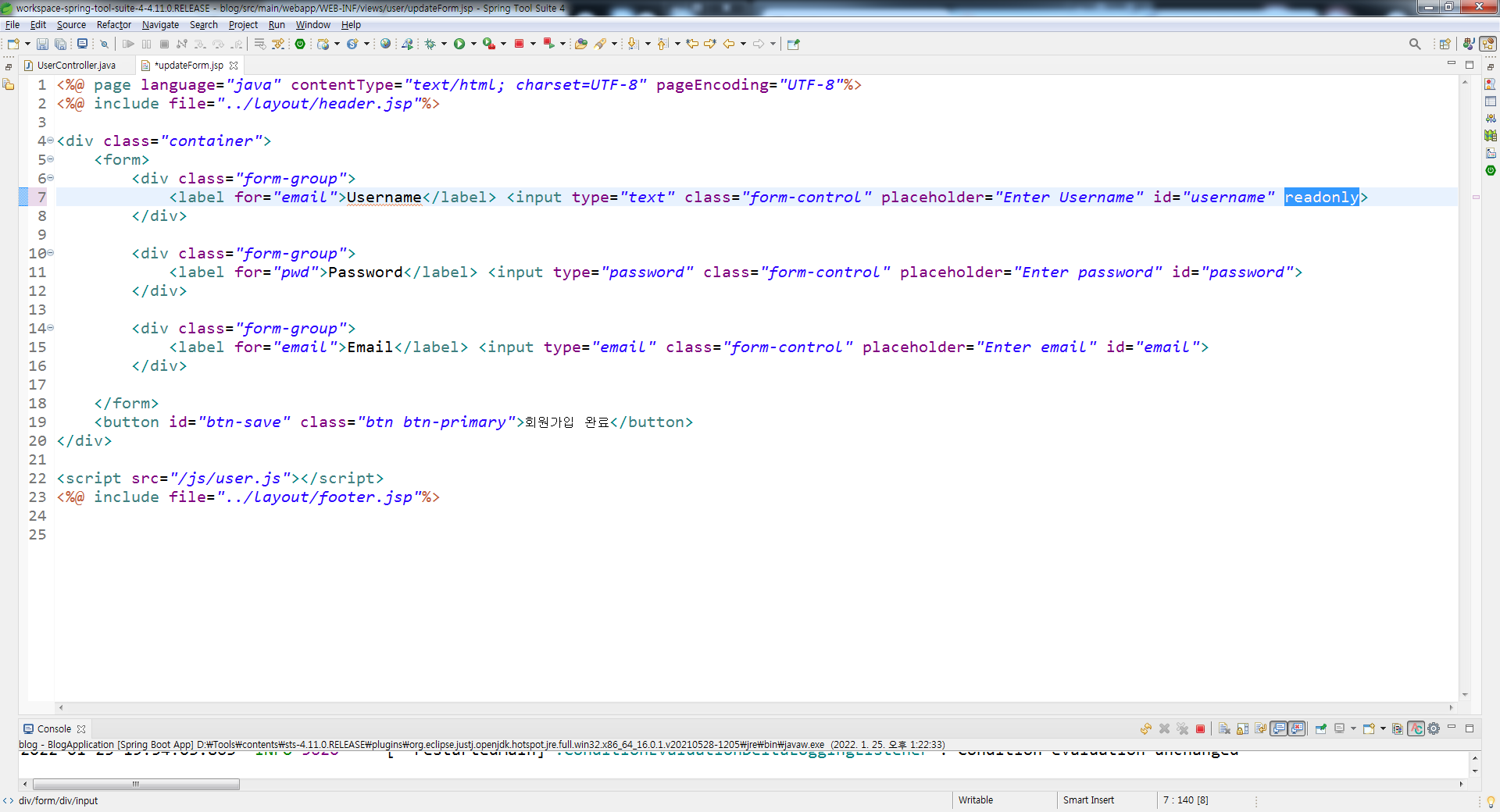Open the Window menu
The height and width of the screenshot is (812, 1500).
312,25
